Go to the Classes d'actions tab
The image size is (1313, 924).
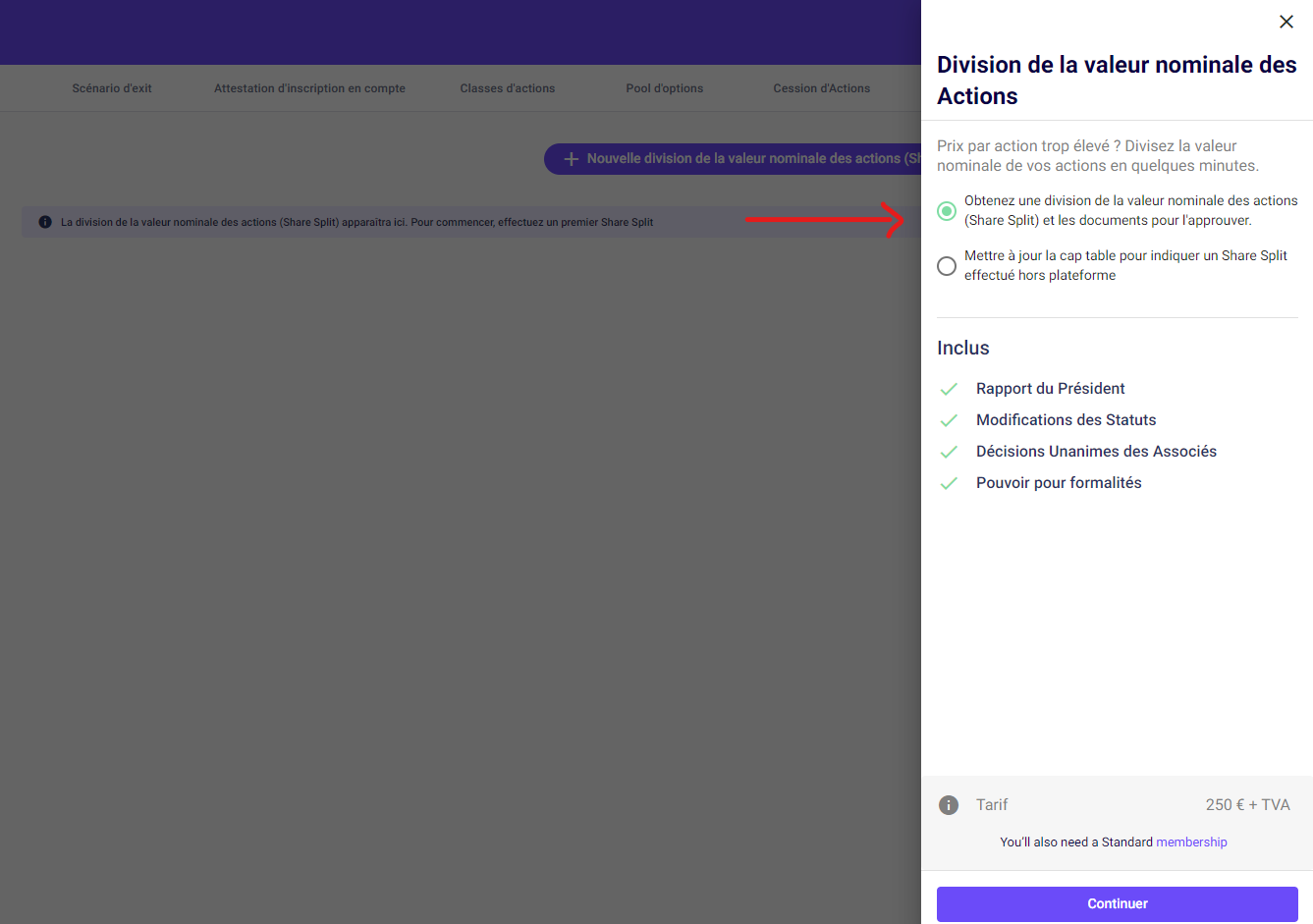click(507, 88)
